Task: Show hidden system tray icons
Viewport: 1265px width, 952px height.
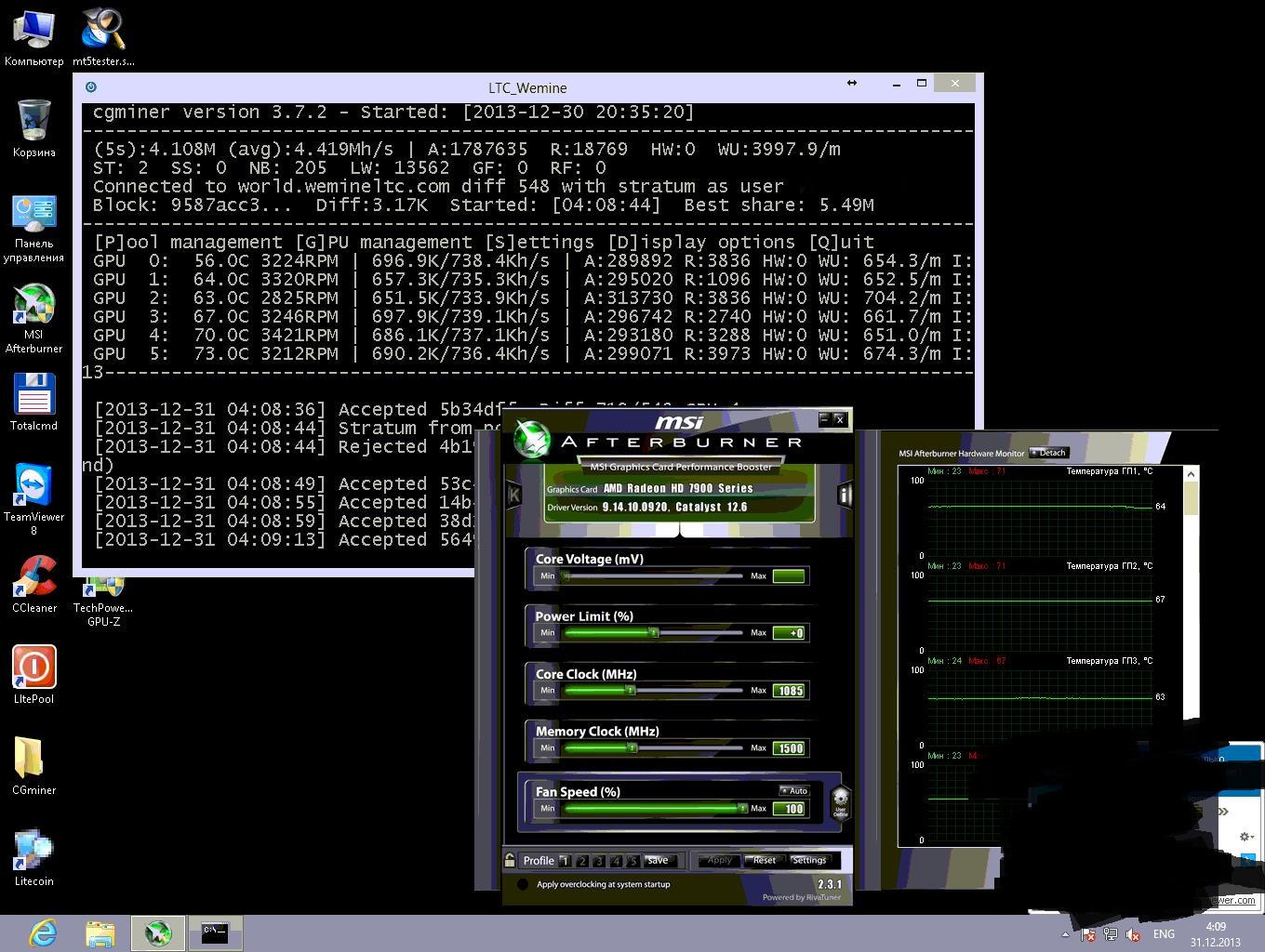Action: coord(1065,934)
